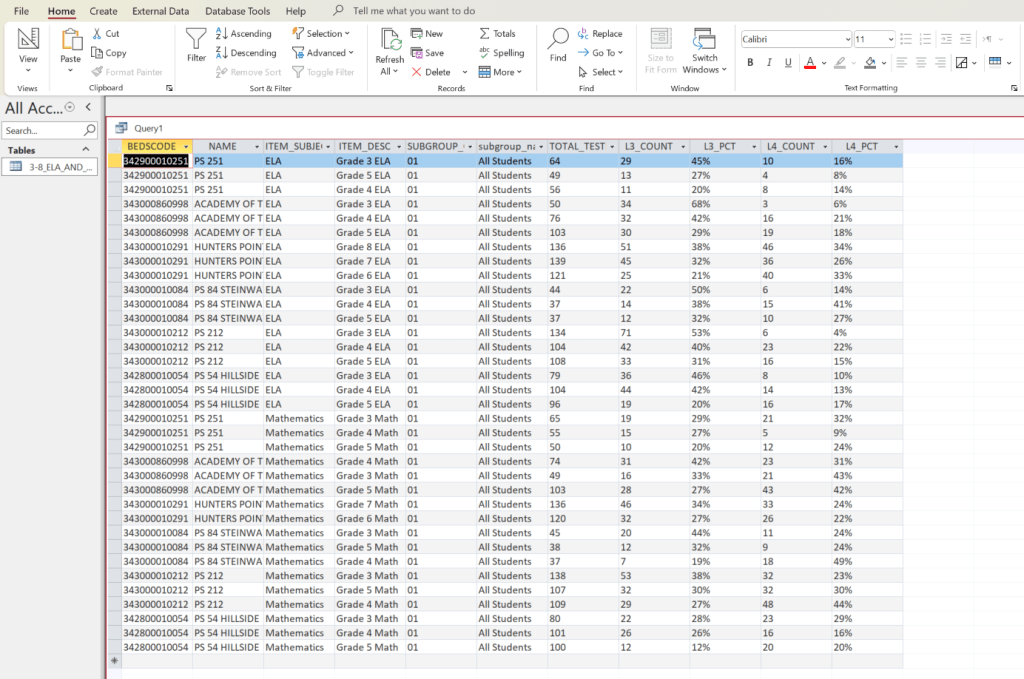Open the External Data tab

click(x=161, y=11)
